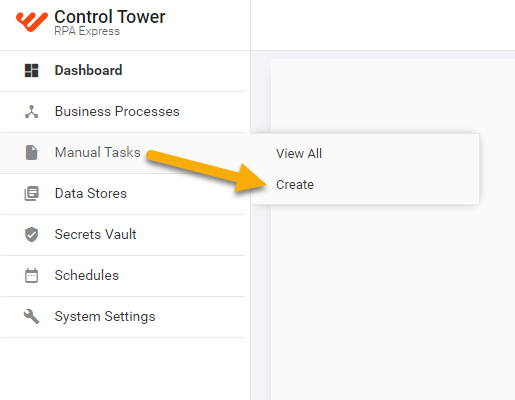Screen dimensions: 515x400
Task: Expand the Manual Tasks submenu
Action: [125, 153]
